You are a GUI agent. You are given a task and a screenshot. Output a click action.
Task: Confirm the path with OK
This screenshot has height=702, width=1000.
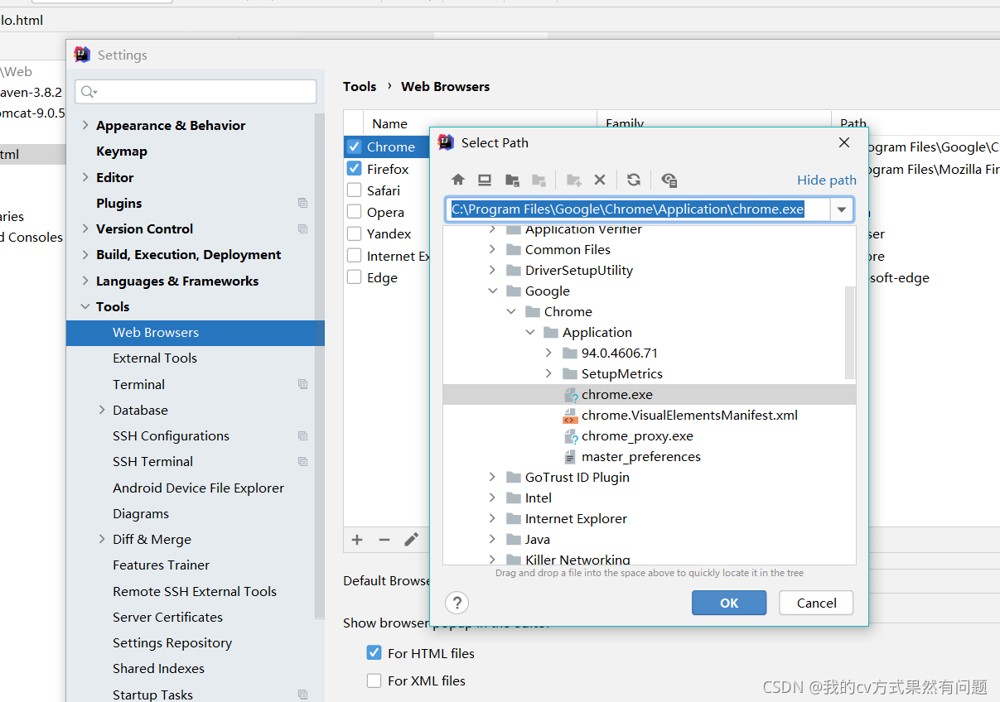point(729,603)
